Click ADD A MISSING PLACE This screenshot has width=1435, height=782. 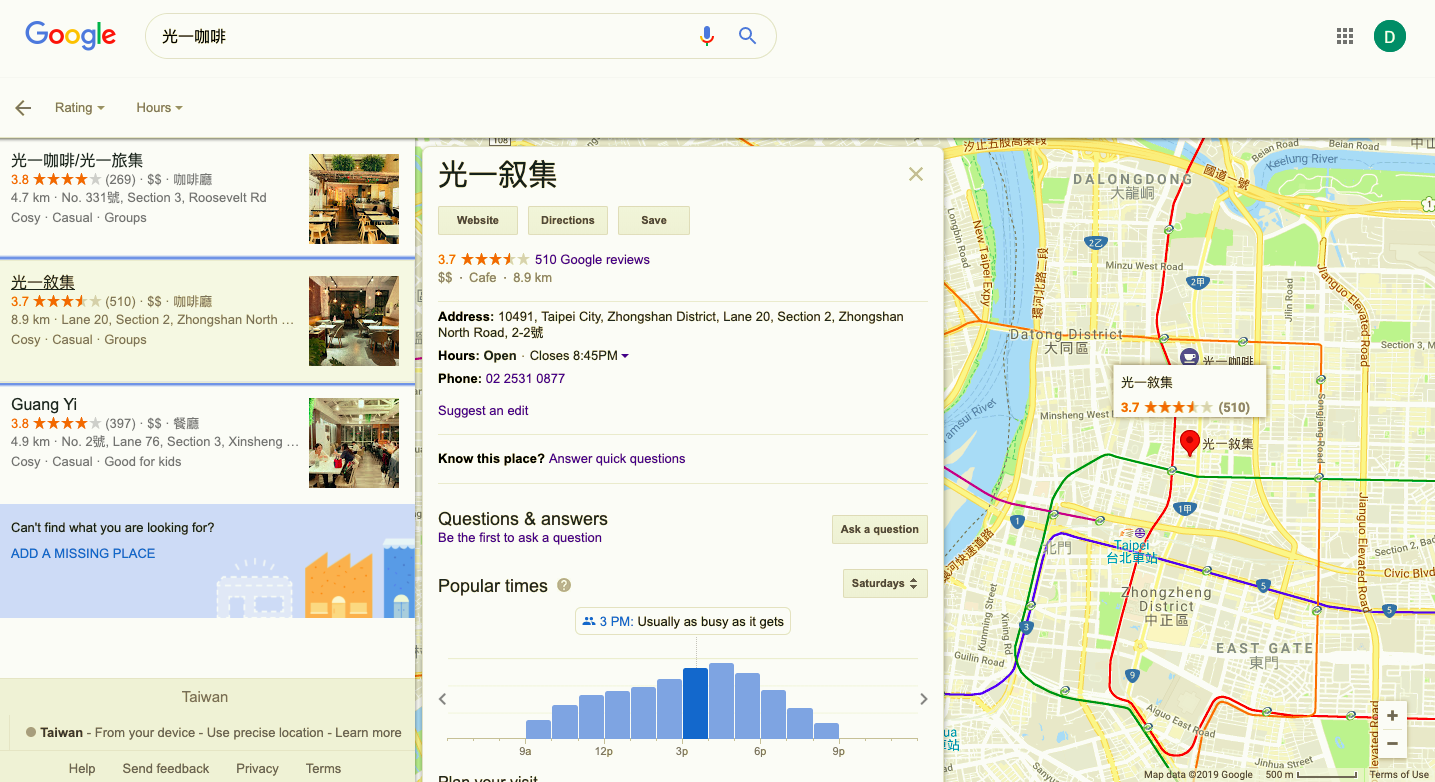click(x=83, y=553)
